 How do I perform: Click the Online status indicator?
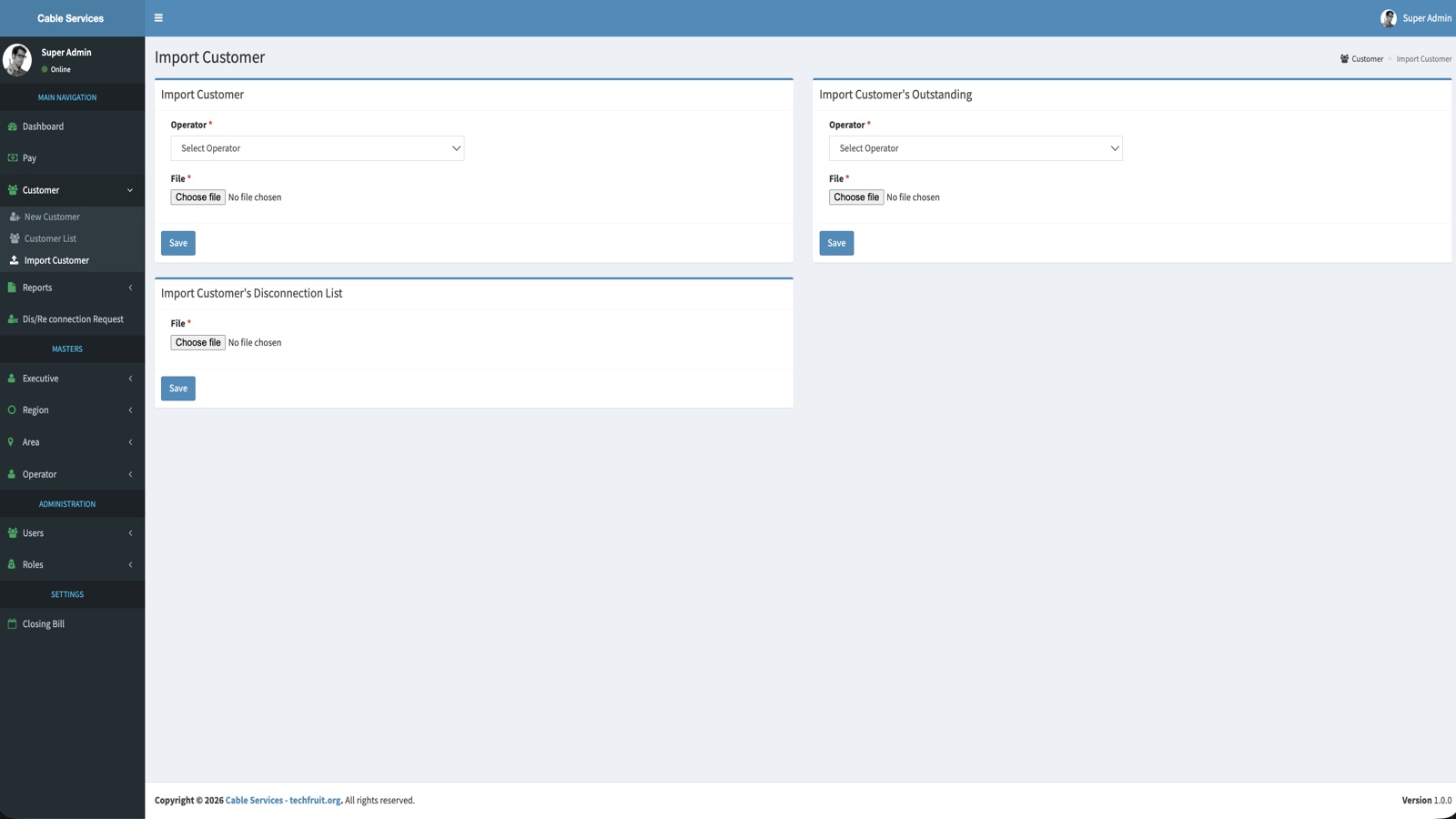click(x=56, y=69)
